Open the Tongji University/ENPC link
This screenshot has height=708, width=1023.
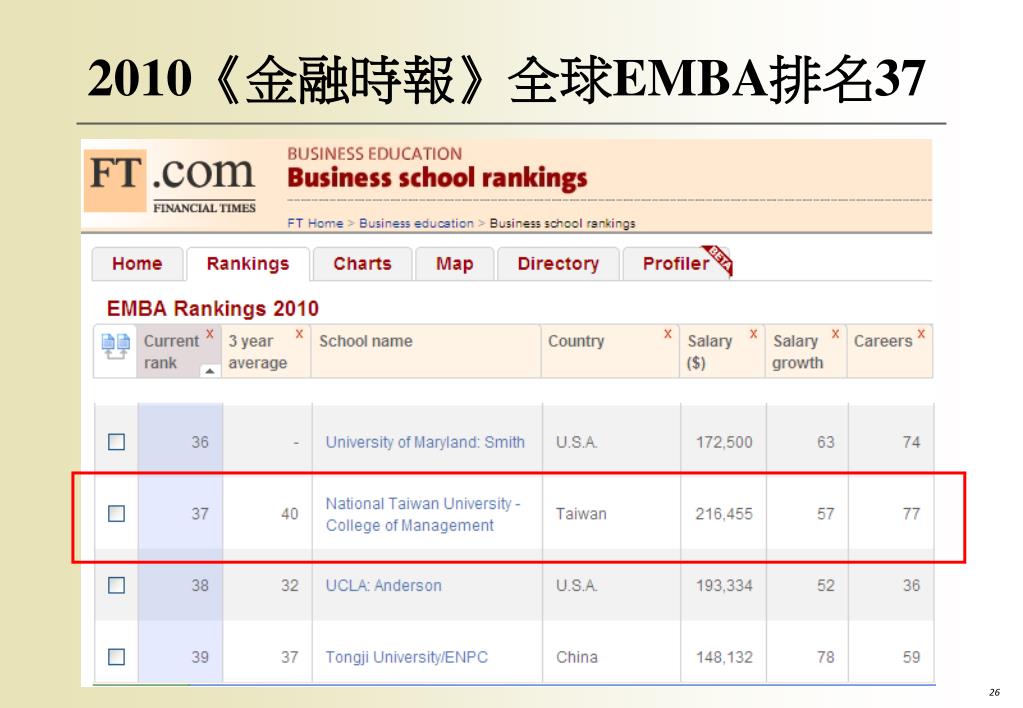[407, 657]
